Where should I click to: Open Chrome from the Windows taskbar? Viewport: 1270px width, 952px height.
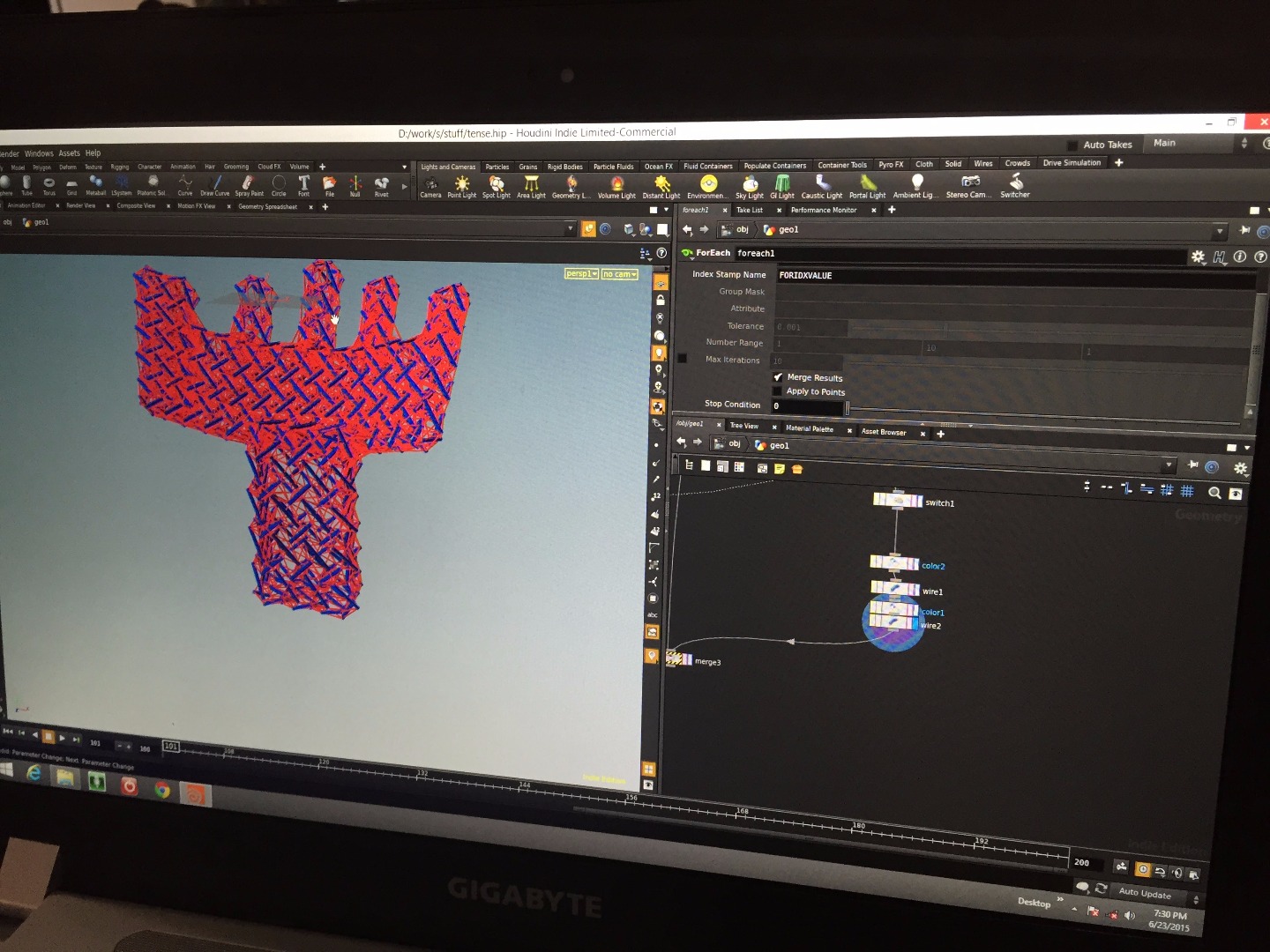point(162,789)
